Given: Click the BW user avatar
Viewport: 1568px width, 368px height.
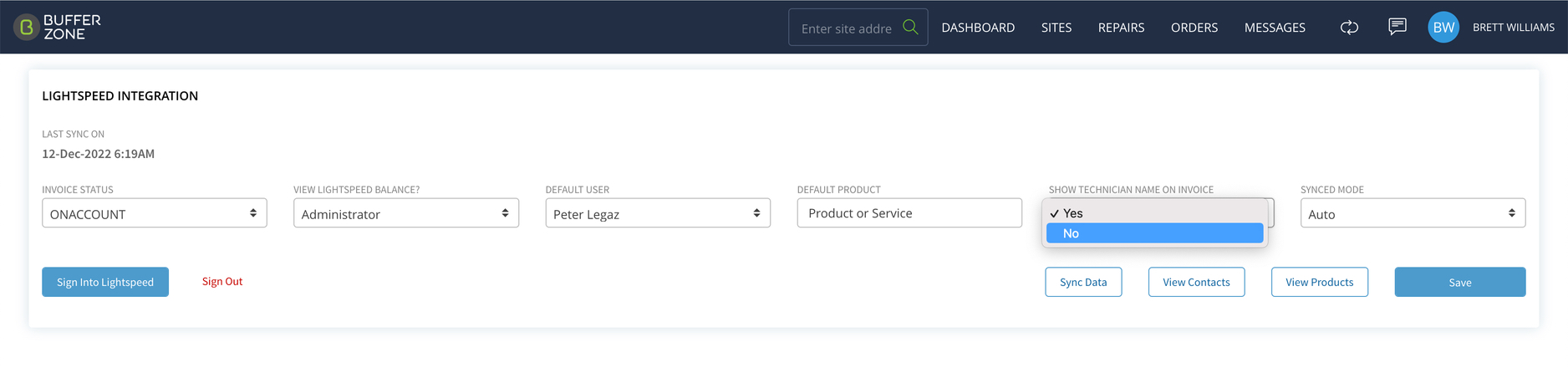Looking at the screenshot, I should pos(1443,28).
